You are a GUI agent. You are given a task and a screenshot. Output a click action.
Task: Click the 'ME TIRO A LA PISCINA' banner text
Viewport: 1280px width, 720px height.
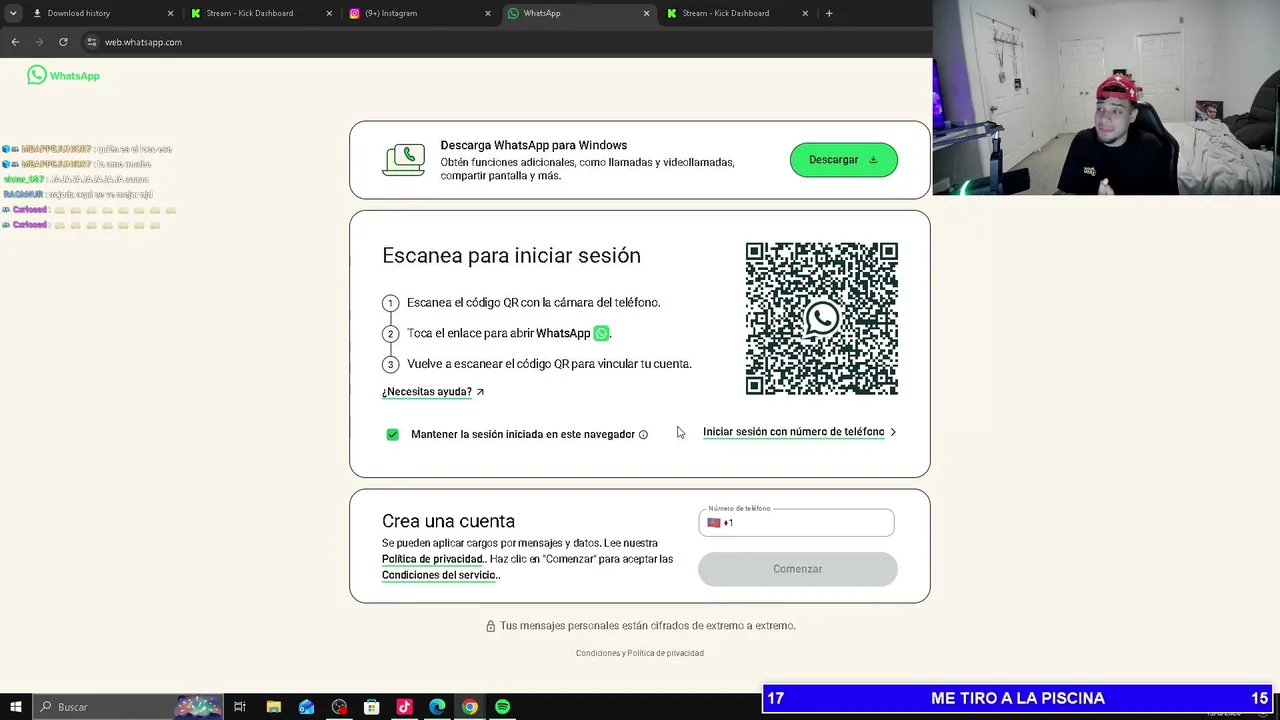coord(1018,698)
